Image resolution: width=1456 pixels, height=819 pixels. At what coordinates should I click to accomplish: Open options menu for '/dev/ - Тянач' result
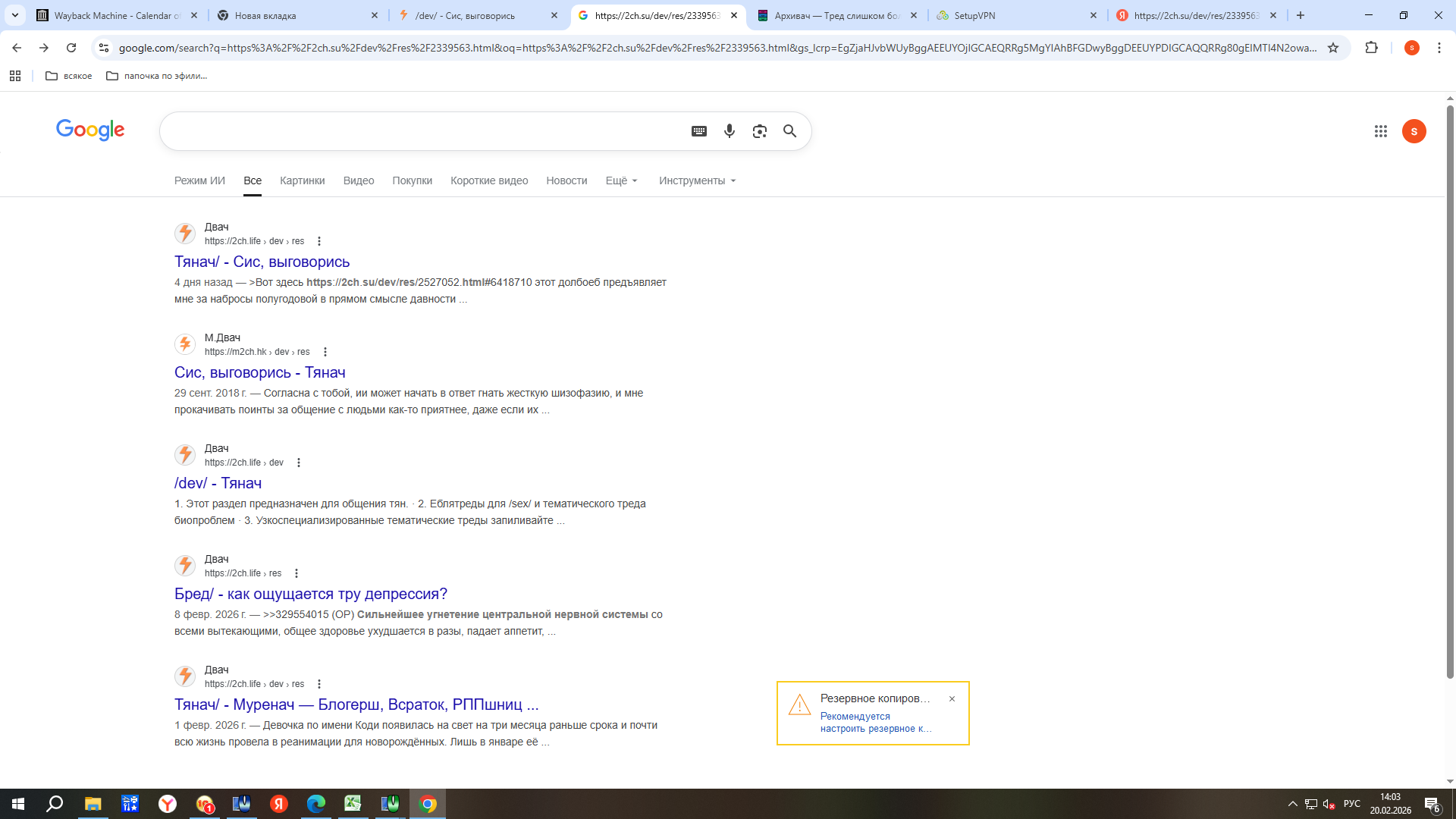coord(299,463)
